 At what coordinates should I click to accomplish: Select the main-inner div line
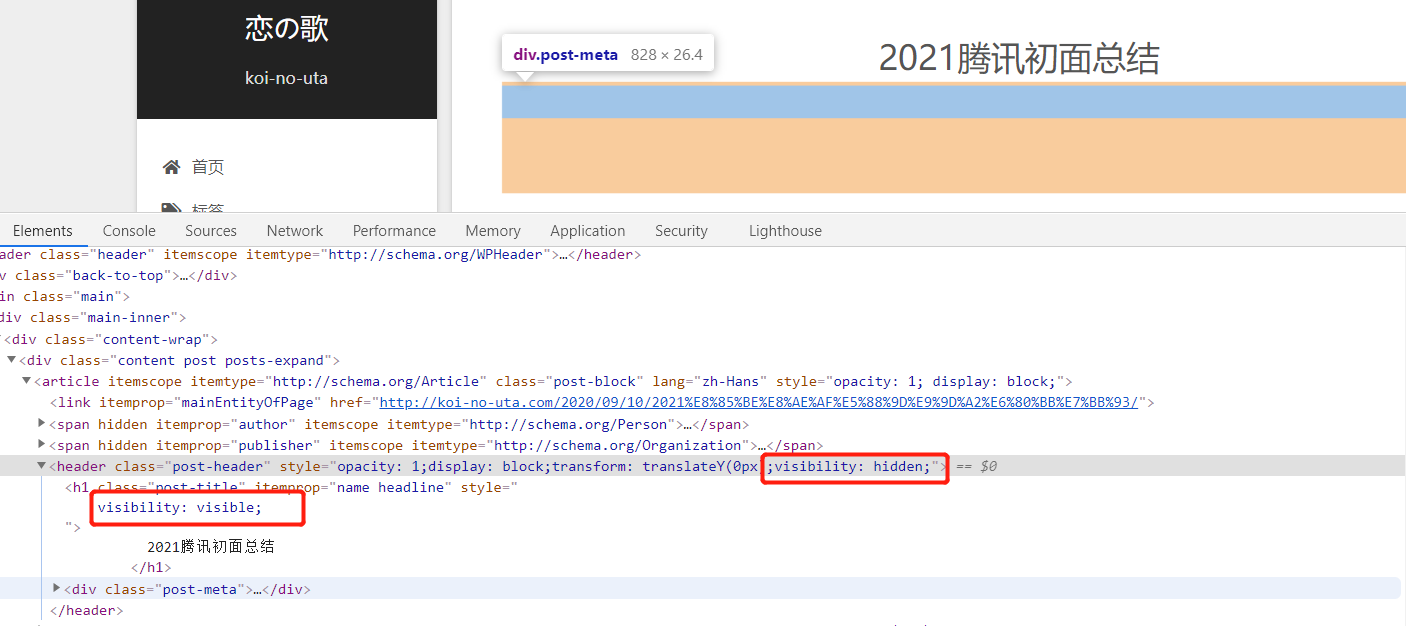93,318
